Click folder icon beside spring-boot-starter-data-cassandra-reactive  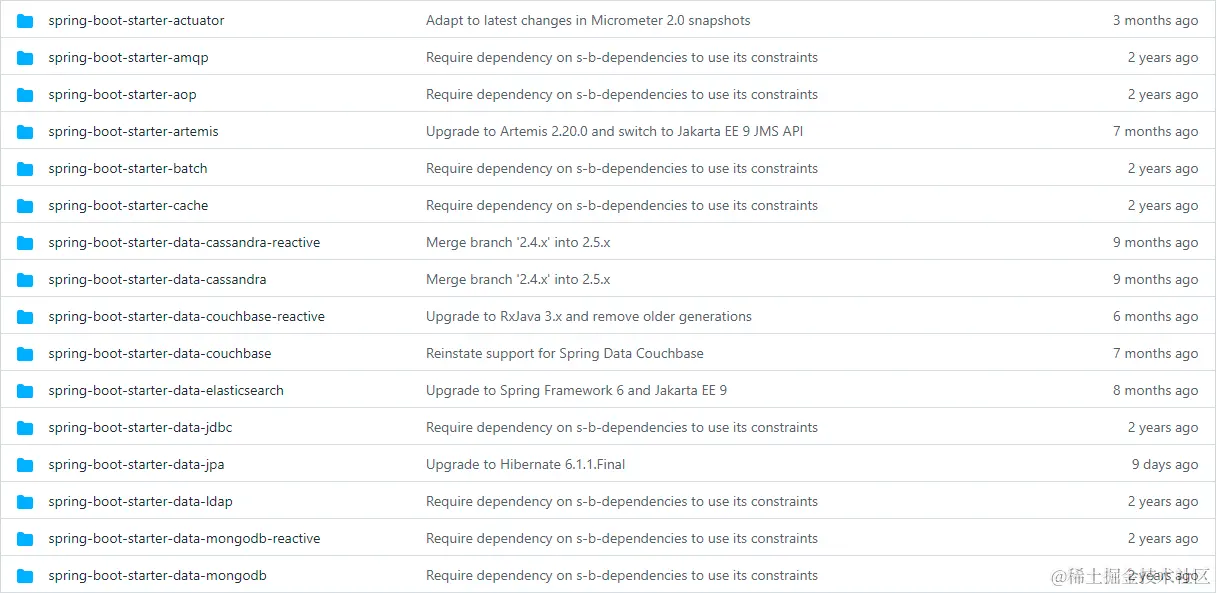click(25, 243)
